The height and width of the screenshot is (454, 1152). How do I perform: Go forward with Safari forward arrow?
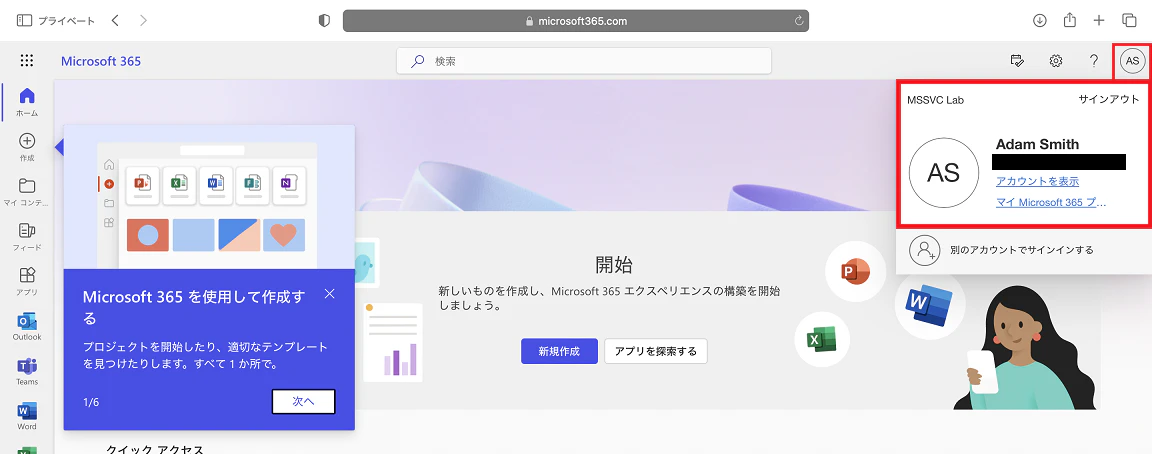[143, 21]
